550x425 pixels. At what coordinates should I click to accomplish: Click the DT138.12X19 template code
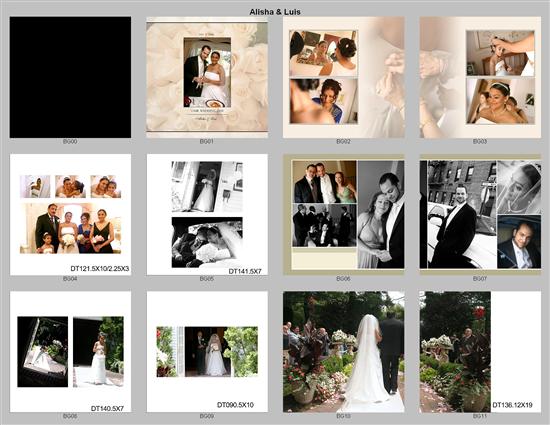512,405
